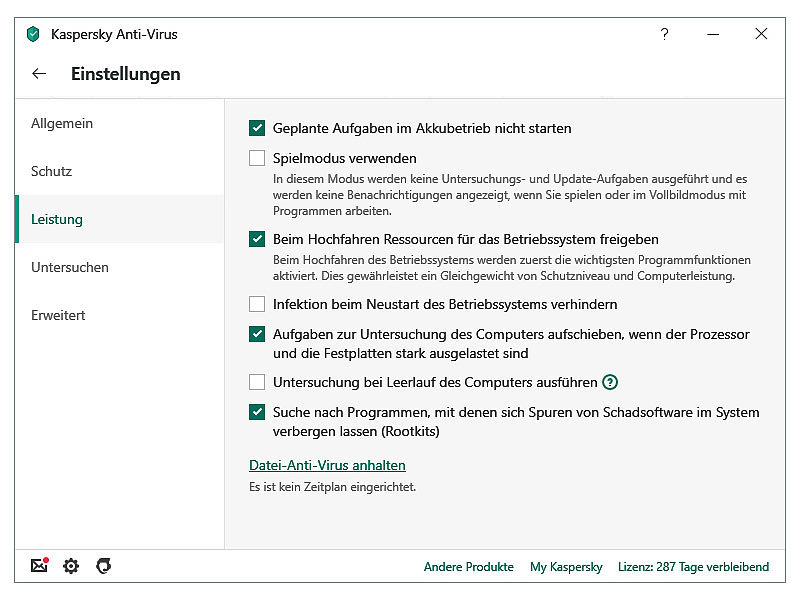Image resolution: width=800 pixels, height=600 pixels.
Task: Click the Beim Hochfahren description paragraph text
Action: pyautogui.click(x=512, y=268)
